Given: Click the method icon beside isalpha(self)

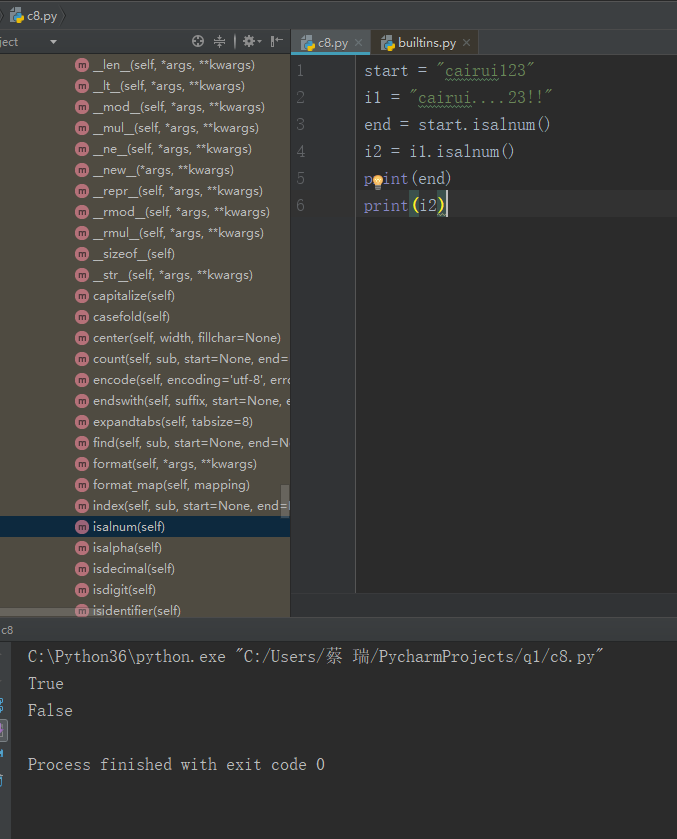Looking at the screenshot, I should tap(82, 548).
